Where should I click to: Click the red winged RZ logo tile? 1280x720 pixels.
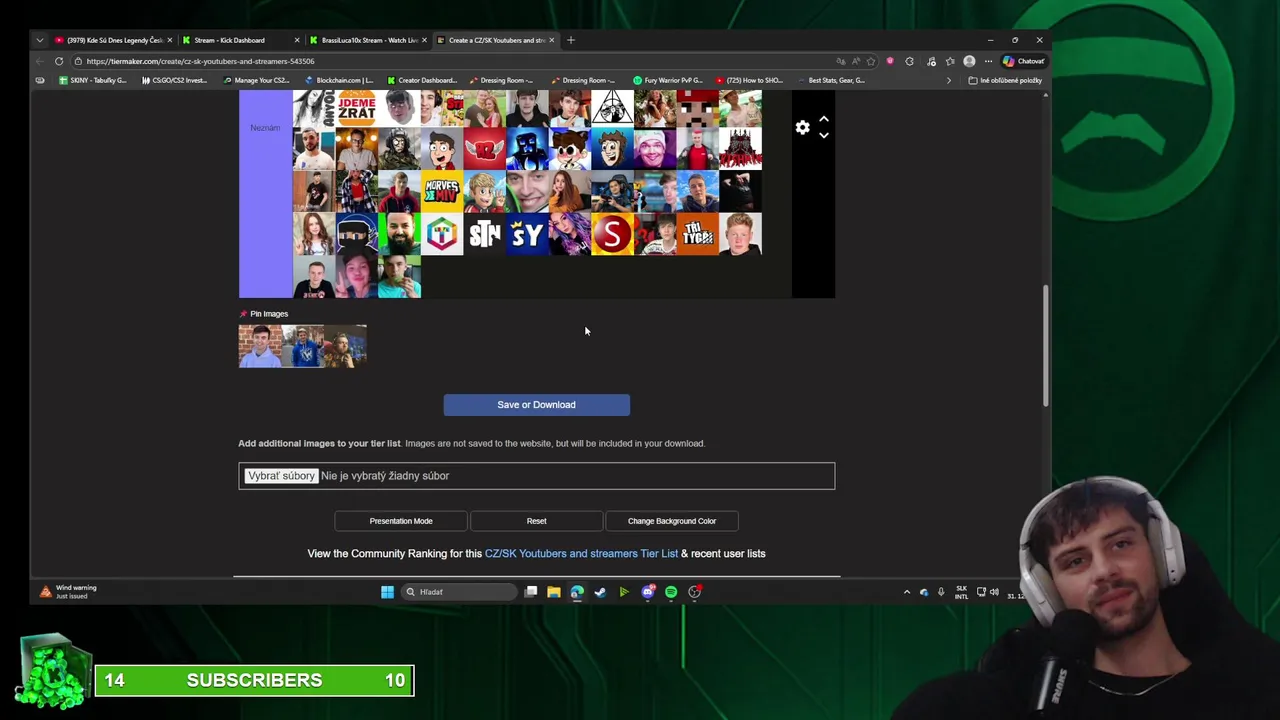click(x=485, y=149)
